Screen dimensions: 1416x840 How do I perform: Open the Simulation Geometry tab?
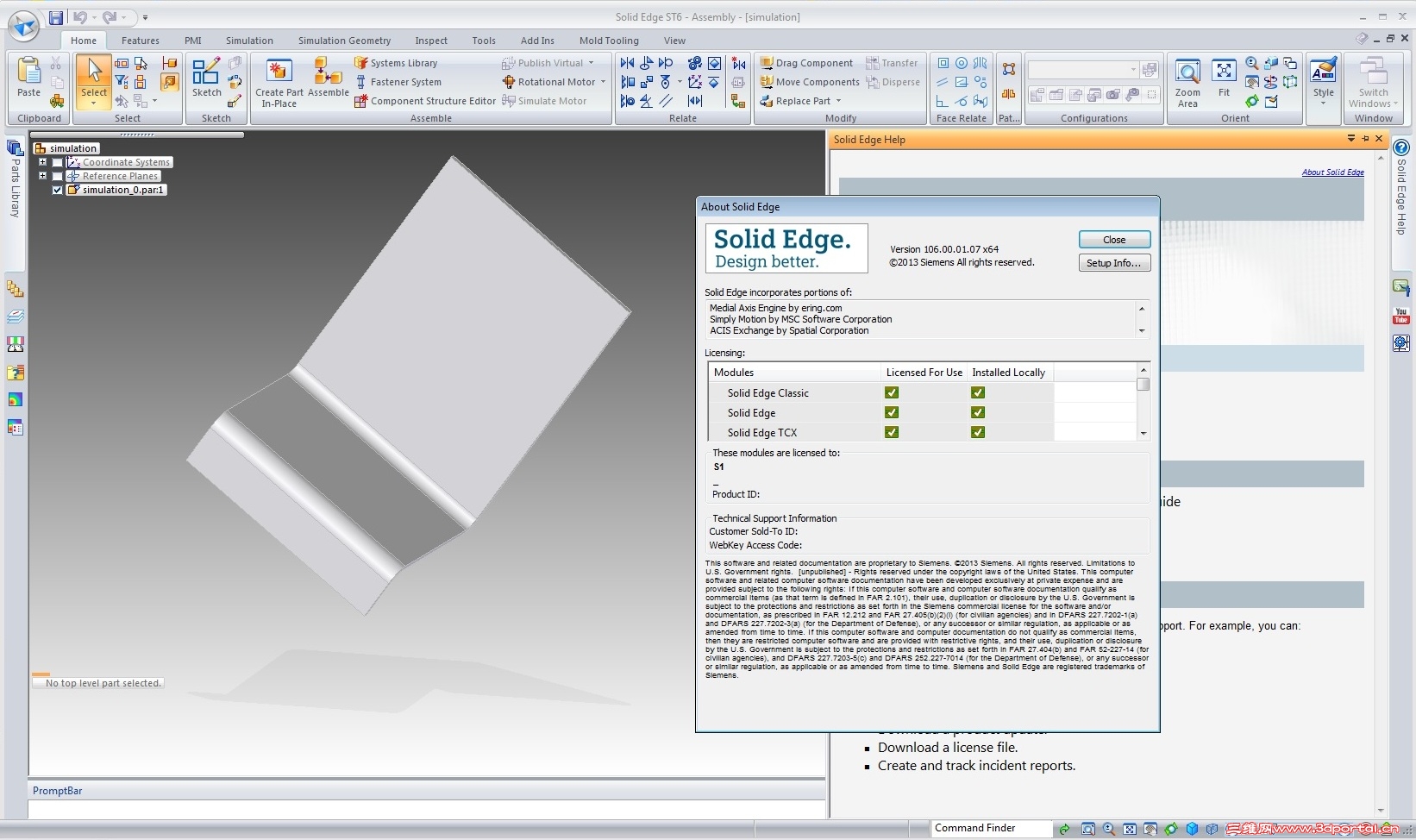[344, 41]
